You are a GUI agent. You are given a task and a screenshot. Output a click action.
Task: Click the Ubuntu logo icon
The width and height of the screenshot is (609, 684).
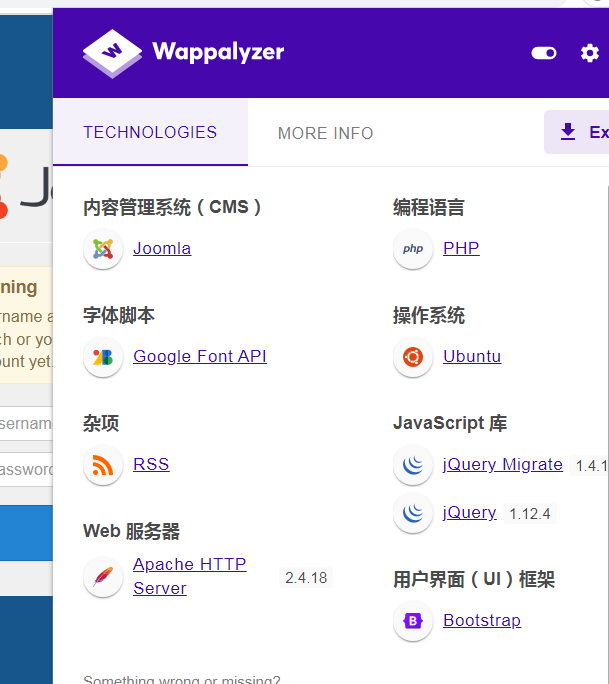pos(413,357)
